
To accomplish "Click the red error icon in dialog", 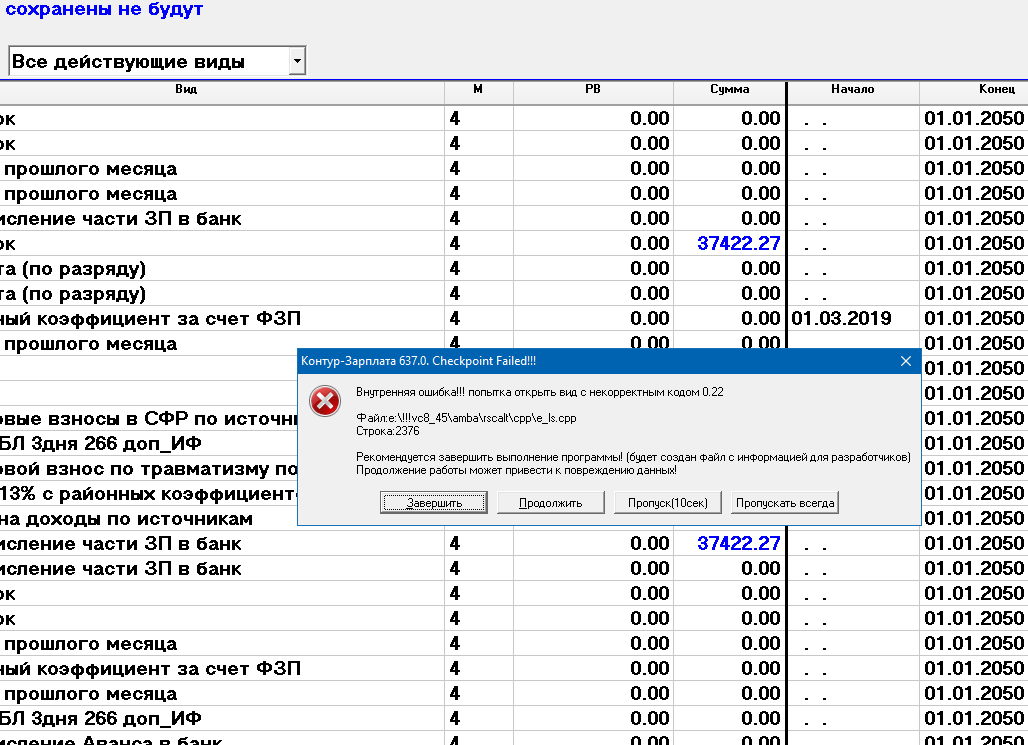I will pos(324,403).
